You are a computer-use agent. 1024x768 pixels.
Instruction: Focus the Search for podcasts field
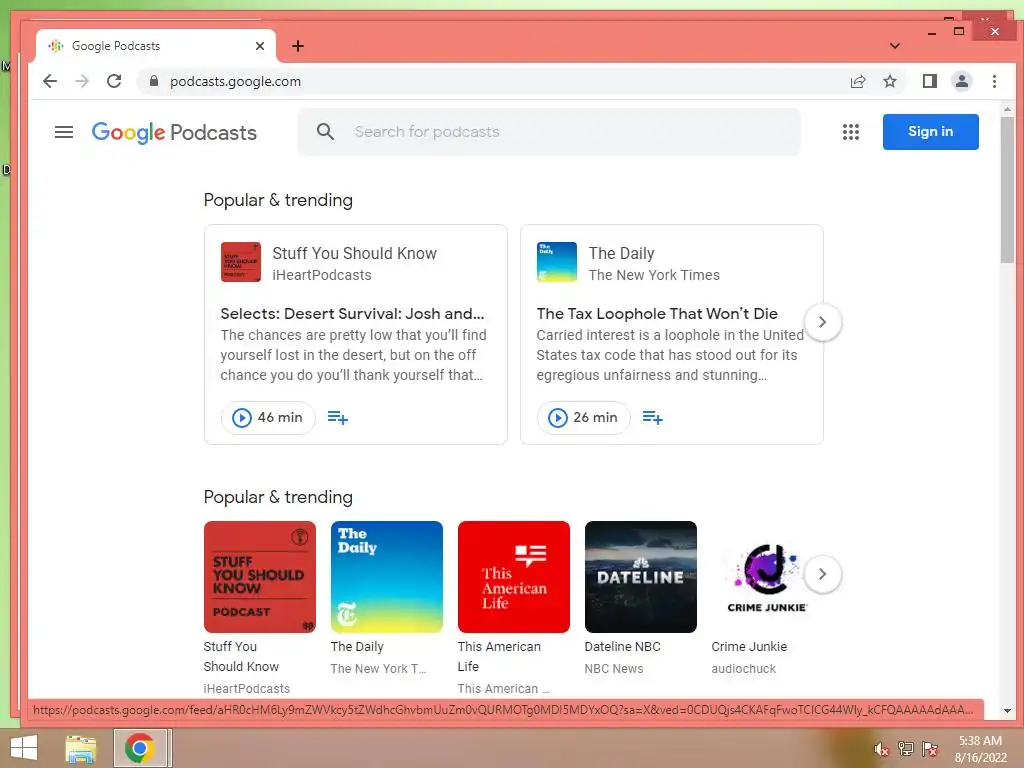(549, 131)
